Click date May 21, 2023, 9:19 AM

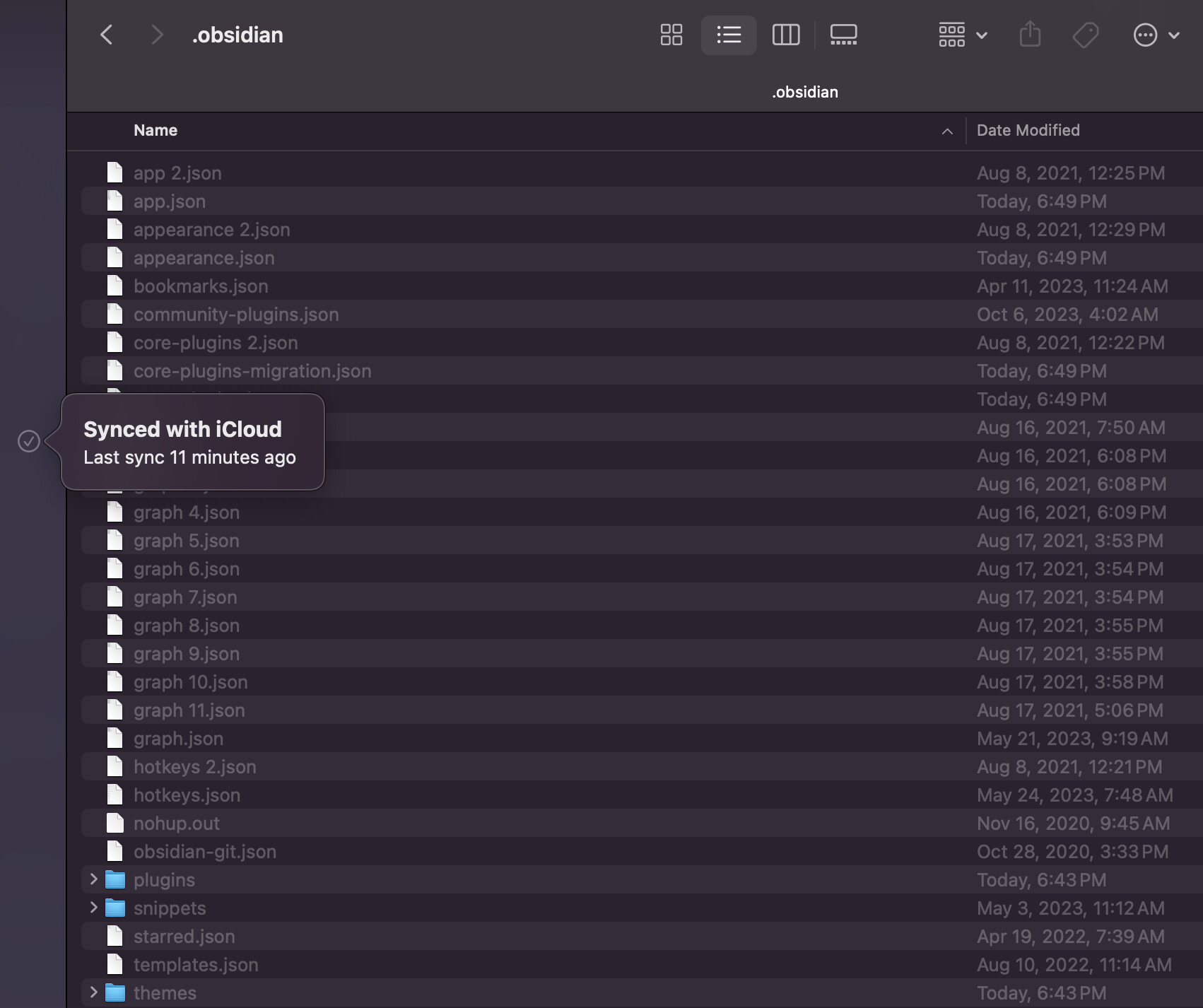(1072, 739)
